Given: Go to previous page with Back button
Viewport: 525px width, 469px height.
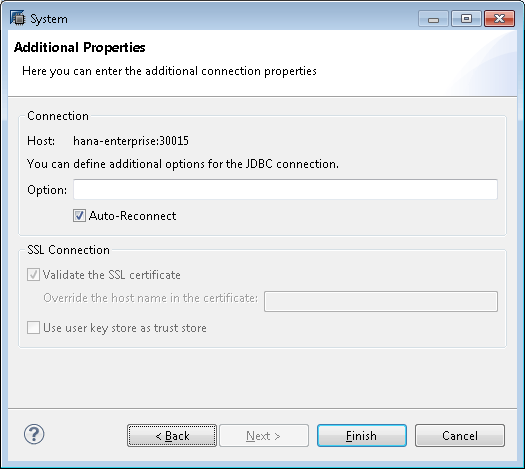Looking at the screenshot, I should click(x=172, y=436).
